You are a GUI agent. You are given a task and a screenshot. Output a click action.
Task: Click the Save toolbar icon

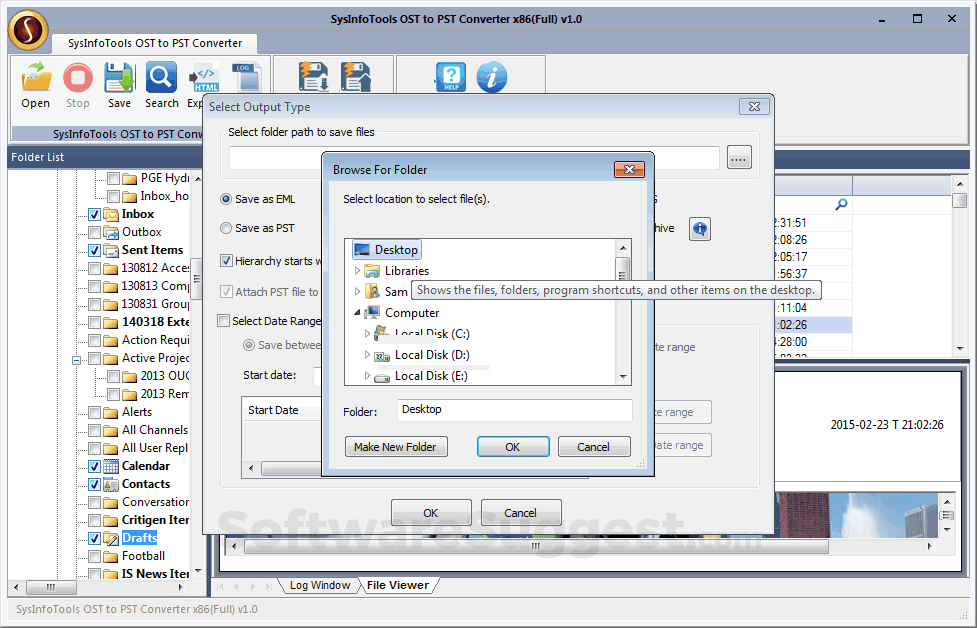point(119,78)
